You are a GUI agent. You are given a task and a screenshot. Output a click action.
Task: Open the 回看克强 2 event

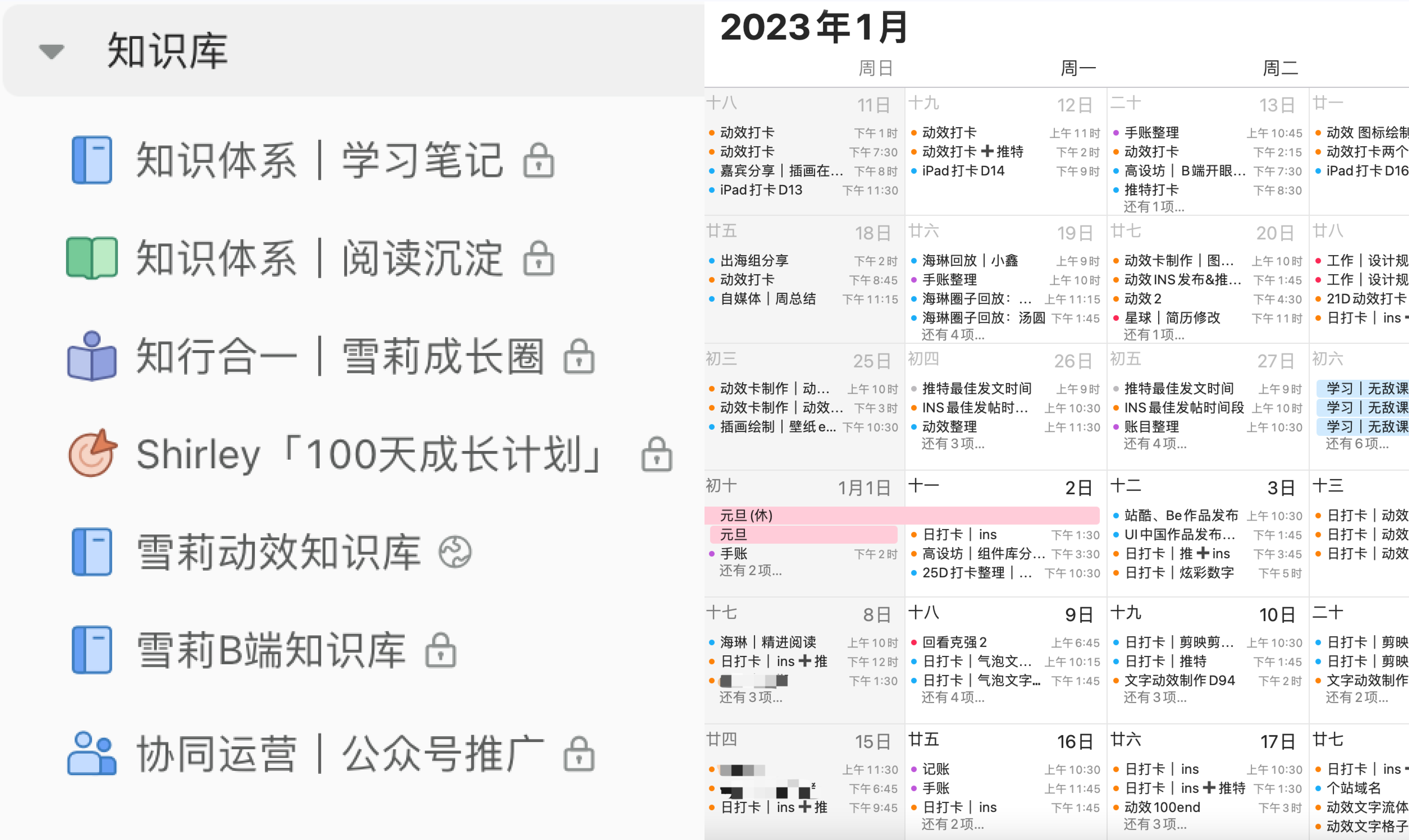pos(1006,642)
